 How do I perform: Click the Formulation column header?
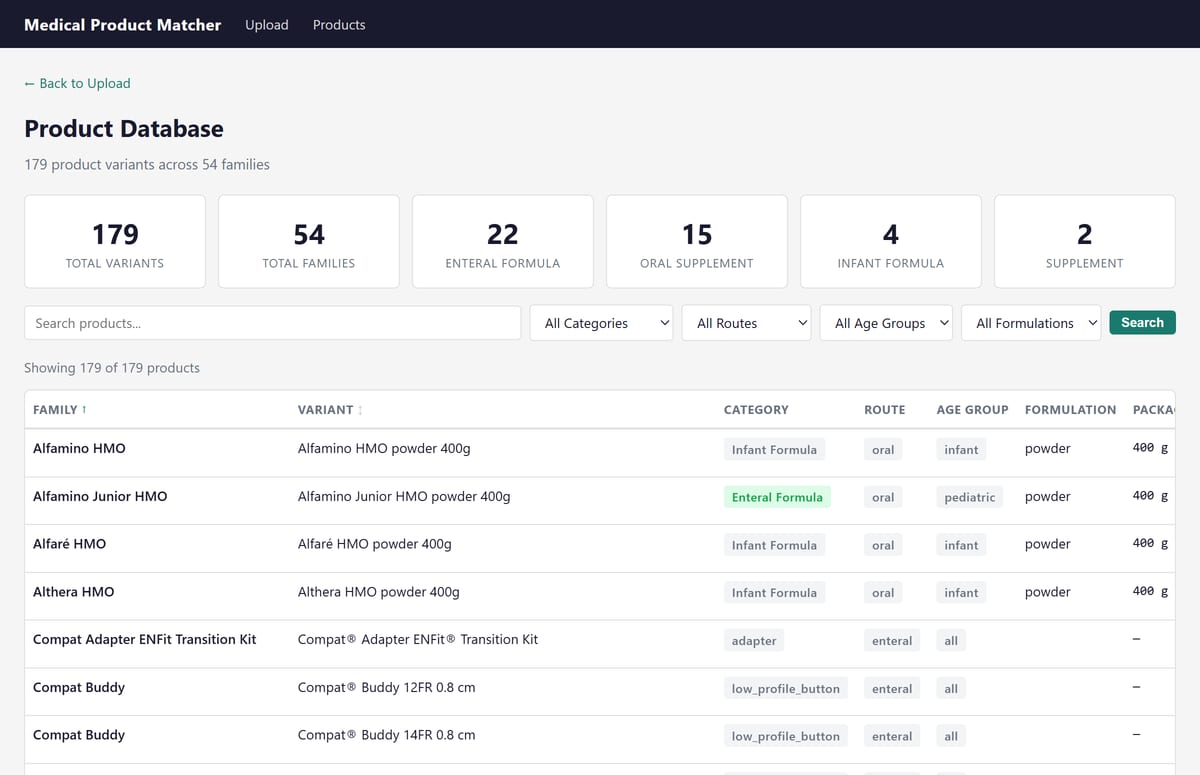(x=1070, y=410)
